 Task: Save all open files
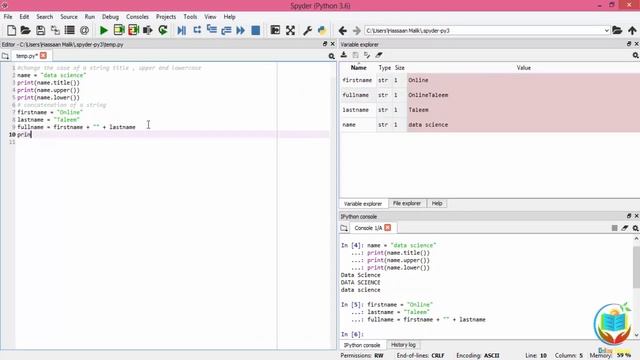[55, 30]
